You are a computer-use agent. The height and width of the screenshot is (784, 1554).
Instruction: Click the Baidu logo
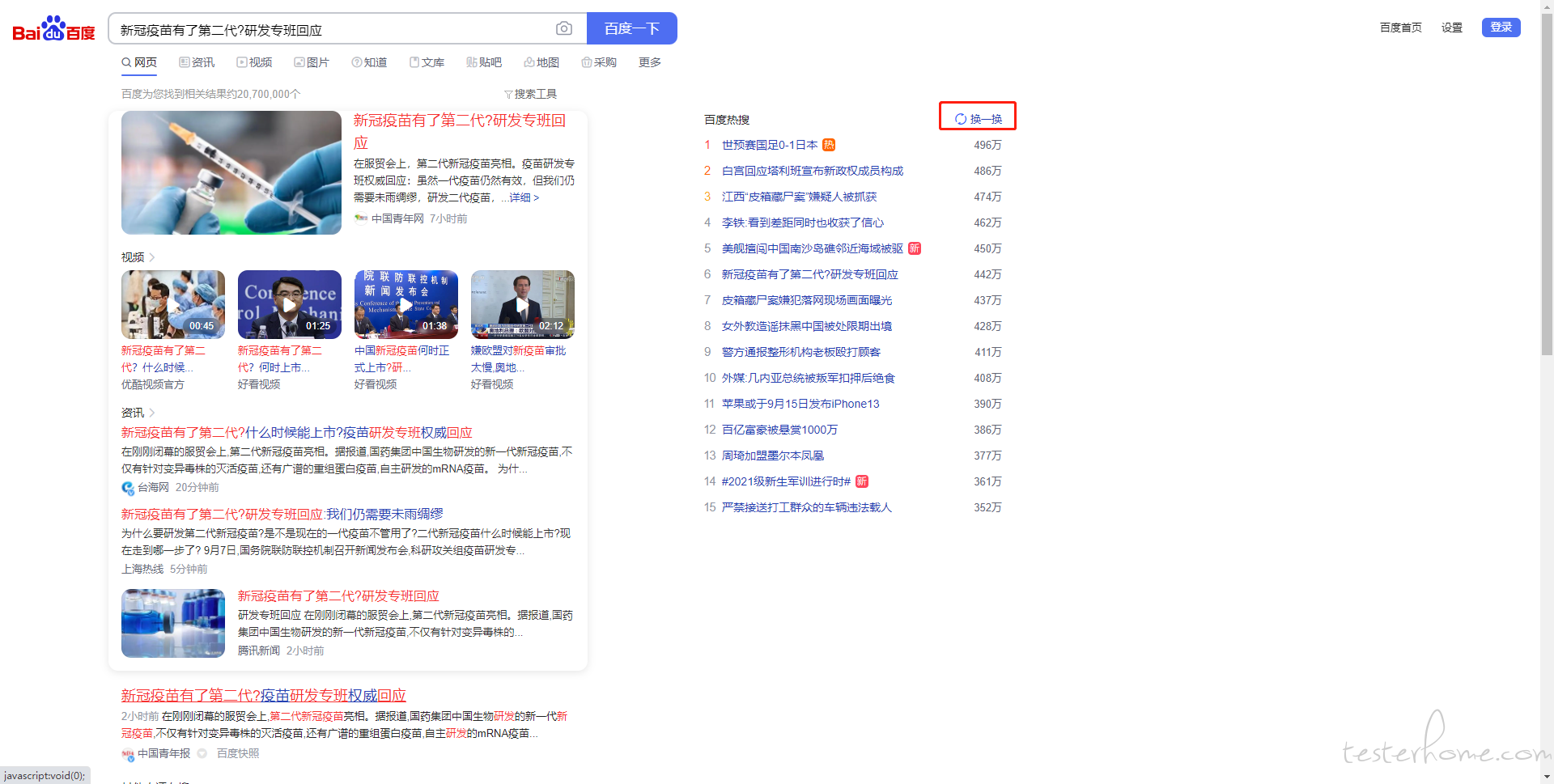point(53,29)
